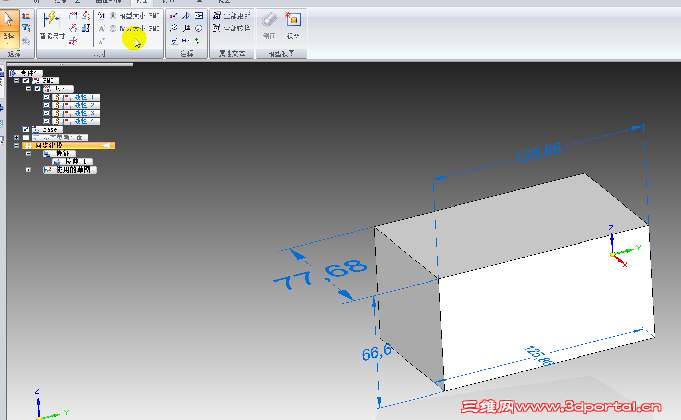Click the red scissors-like icon under the dimension icons
Screen dimensions: 681x420
[x=73, y=41]
